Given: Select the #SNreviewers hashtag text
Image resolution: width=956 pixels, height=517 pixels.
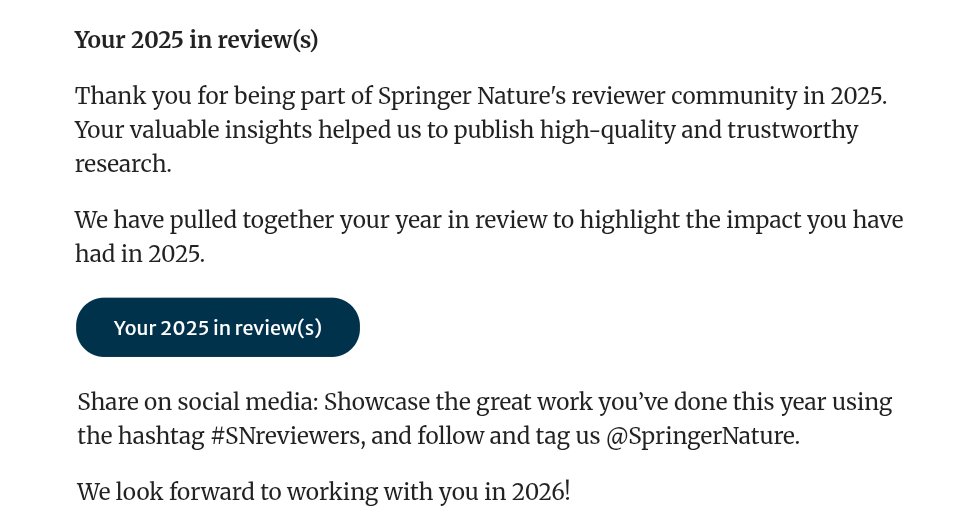Looking at the screenshot, I should (285, 437).
